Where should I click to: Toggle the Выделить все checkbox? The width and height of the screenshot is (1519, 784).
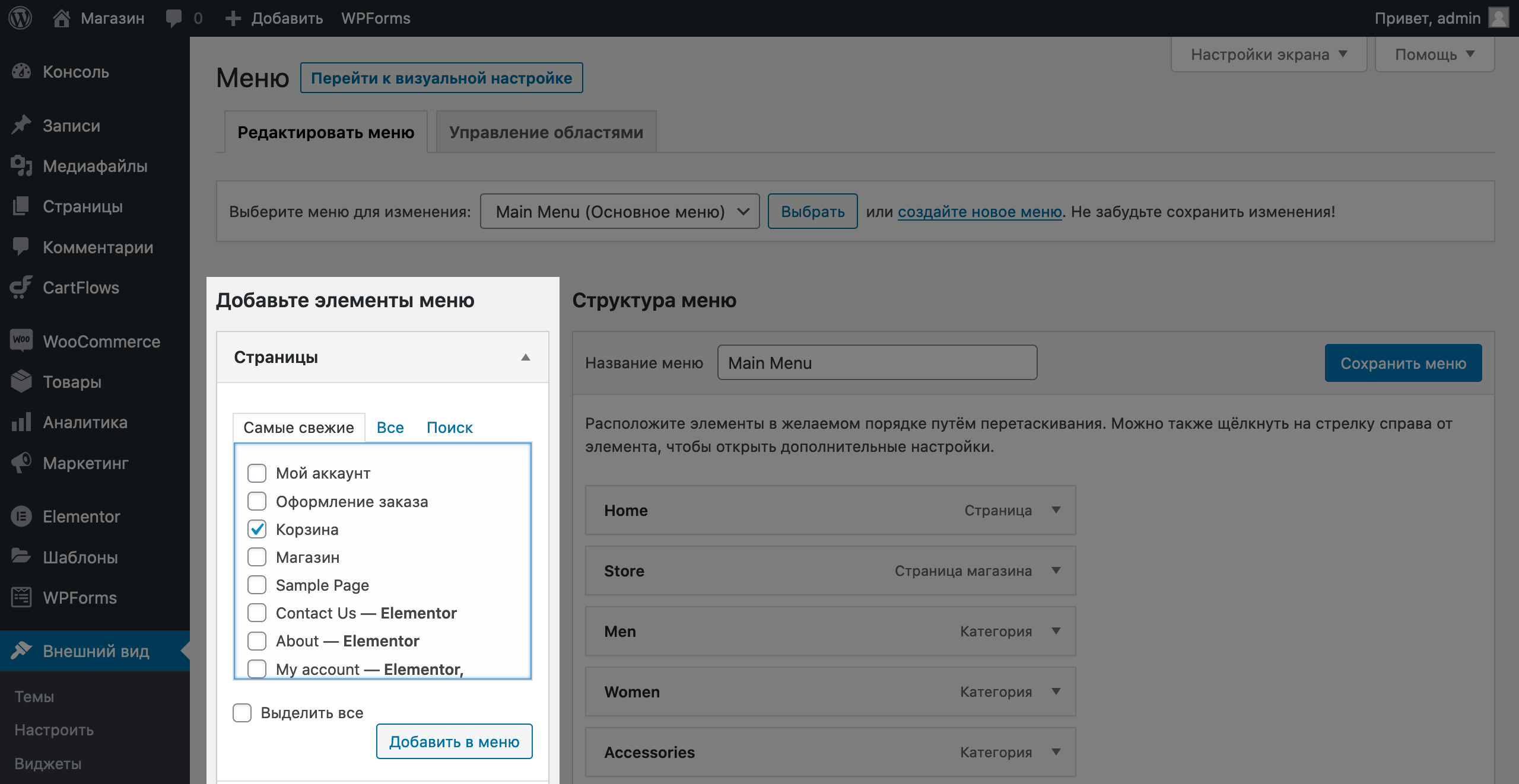coord(242,713)
